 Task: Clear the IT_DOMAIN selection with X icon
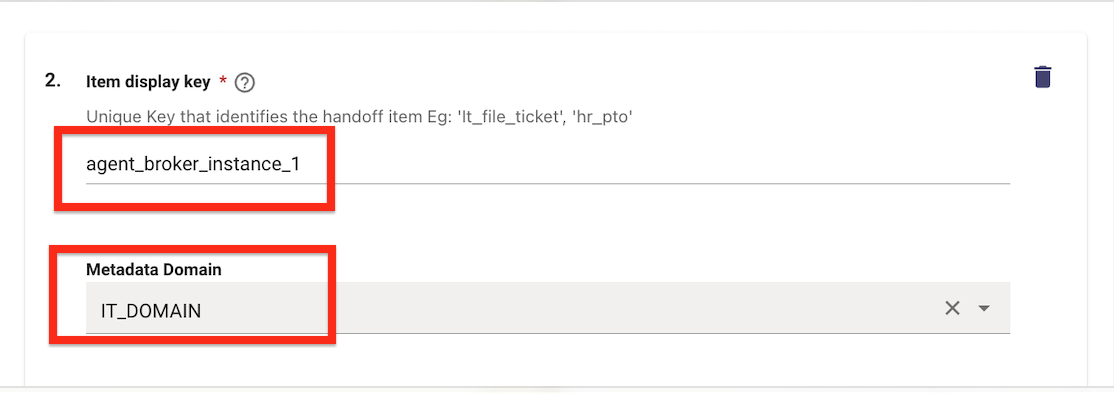[x=952, y=307]
